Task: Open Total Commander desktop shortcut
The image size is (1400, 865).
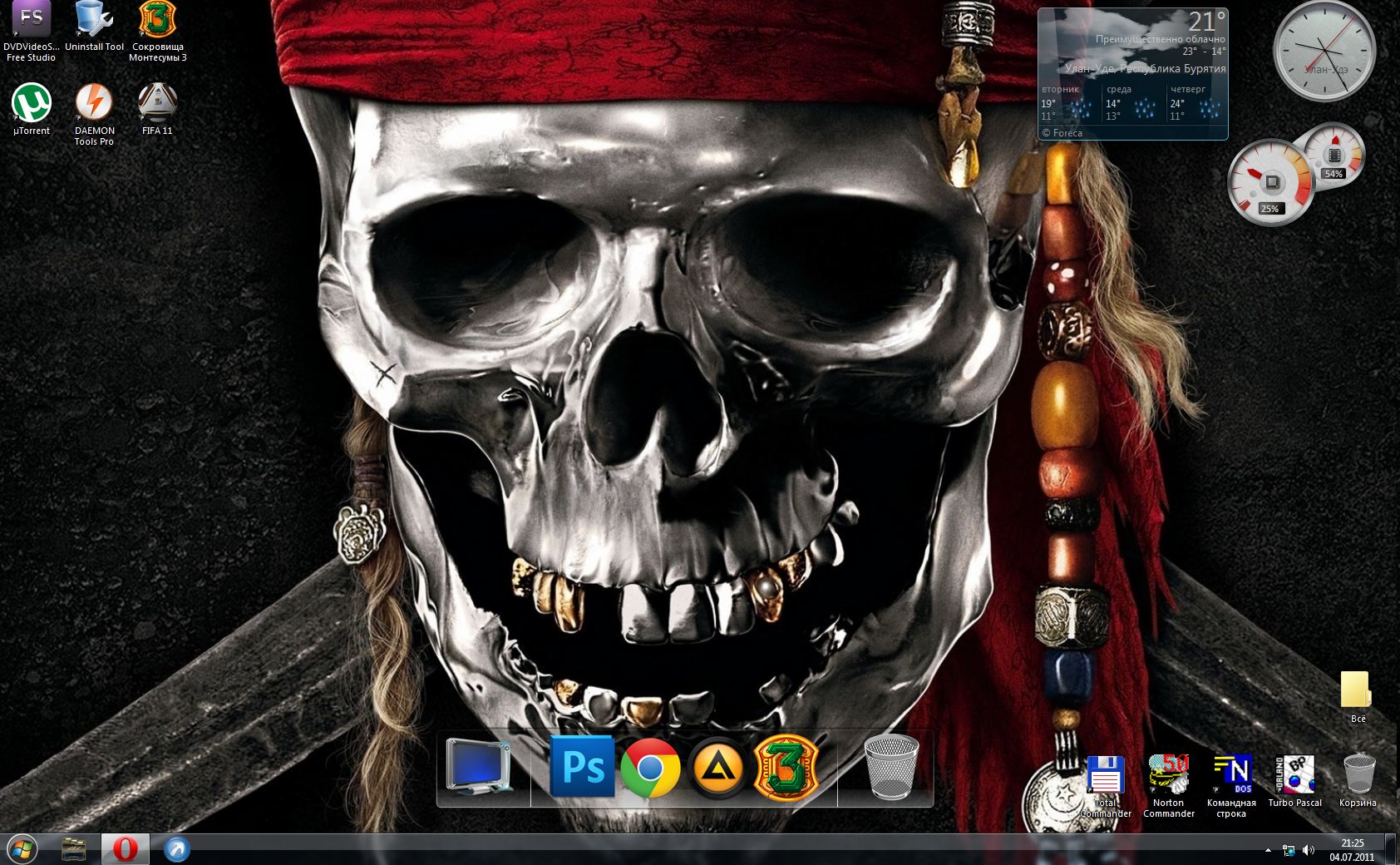Action: pos(1106,777)
